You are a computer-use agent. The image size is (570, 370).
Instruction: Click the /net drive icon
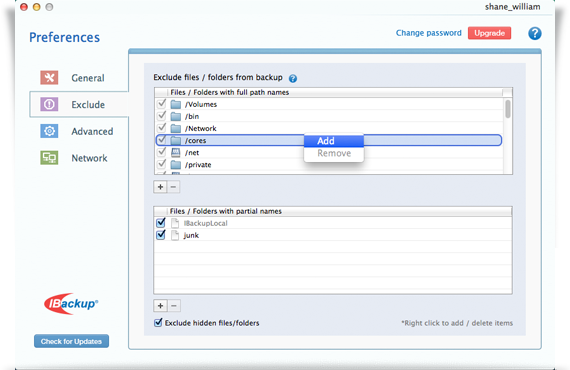pyautogui.click(x=176, y=152)
